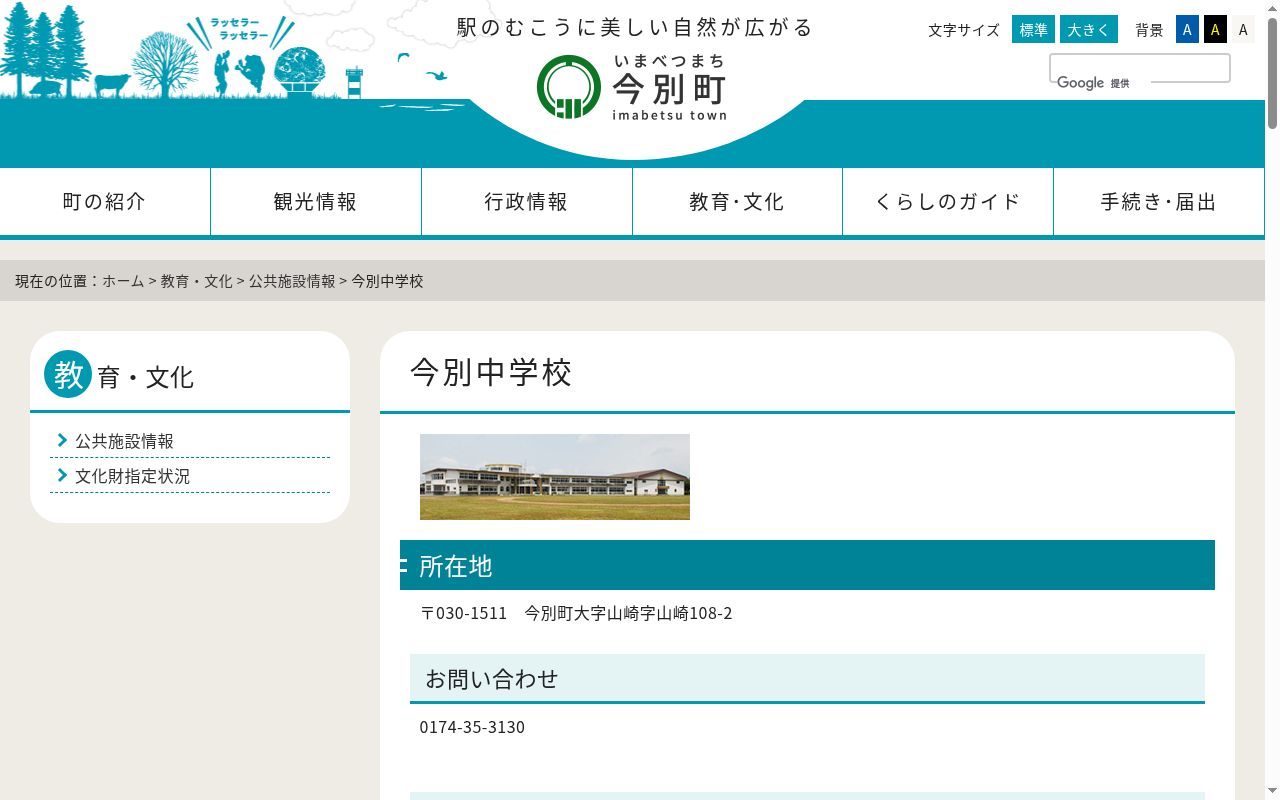Click the chevron beside 文化財指定状況

62,475
